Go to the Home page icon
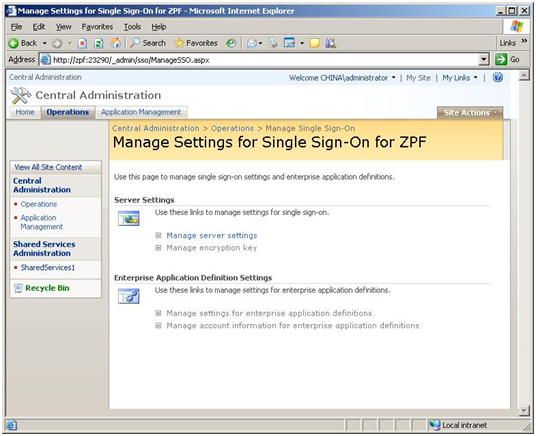 (116, 43)
